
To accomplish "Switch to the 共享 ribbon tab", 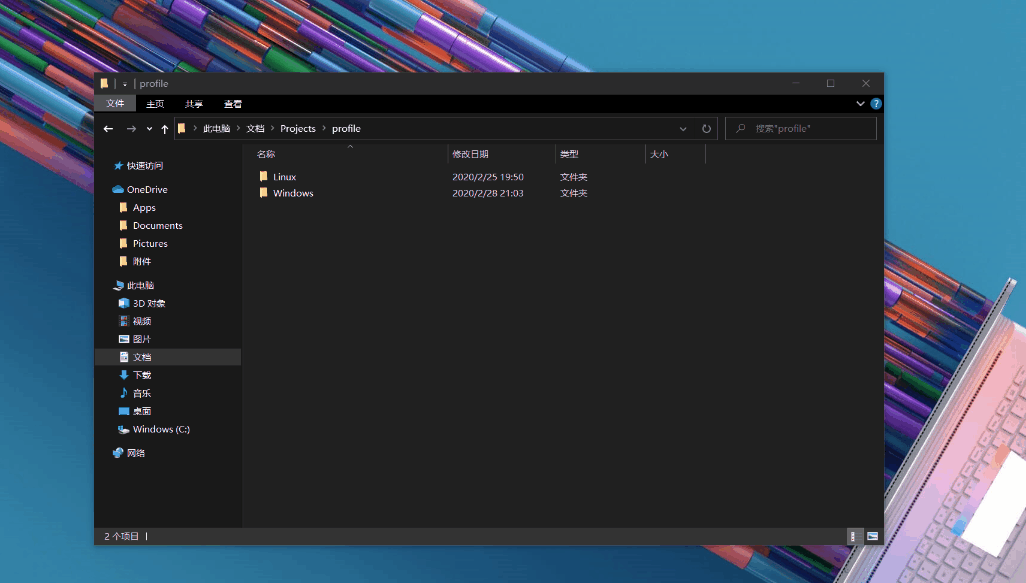I will pyautogui.click(x=194, y=104).
